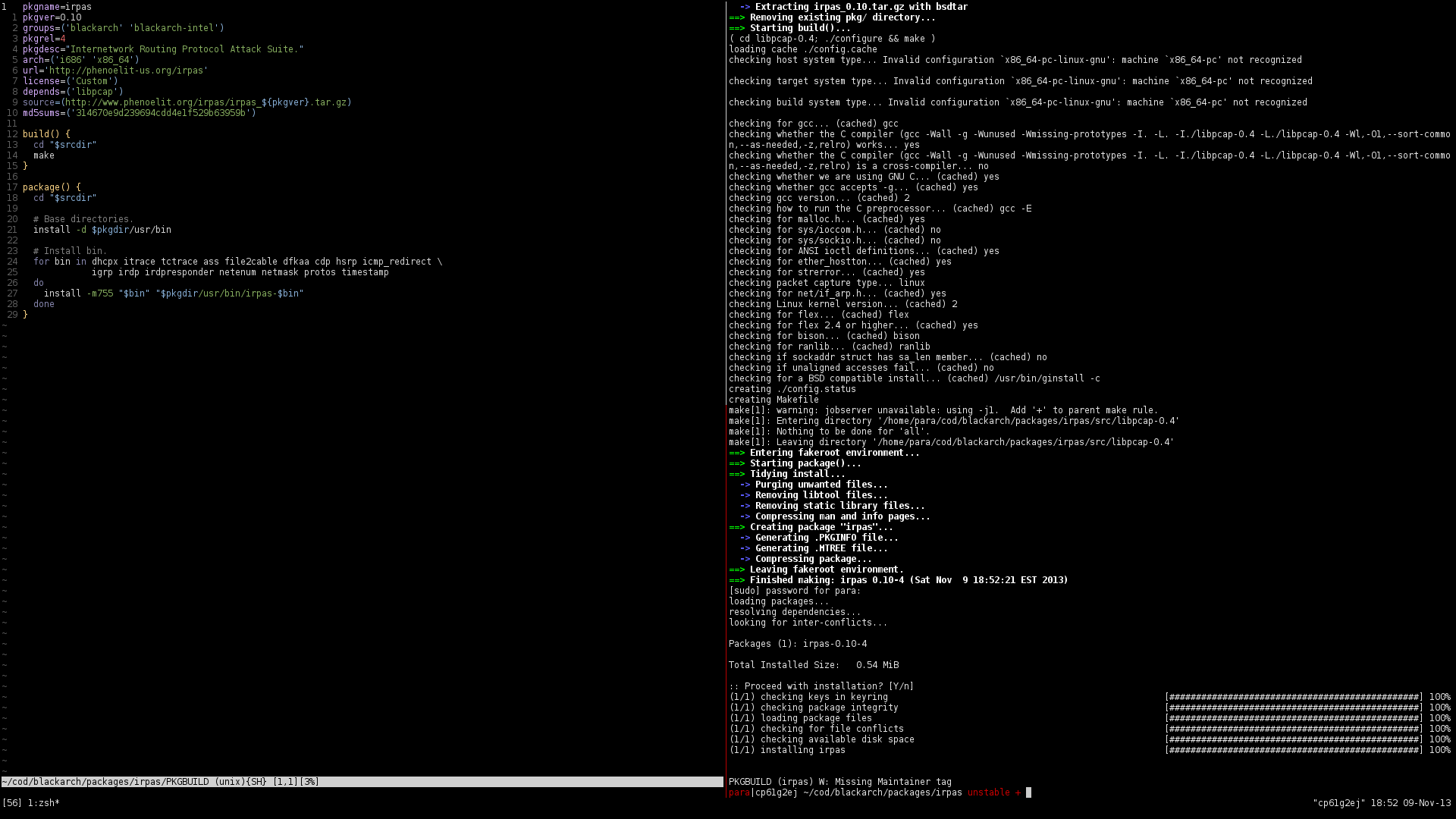
Task: Click the 'Removing existing pkg/ directory' line
Action: click(833, 17)
